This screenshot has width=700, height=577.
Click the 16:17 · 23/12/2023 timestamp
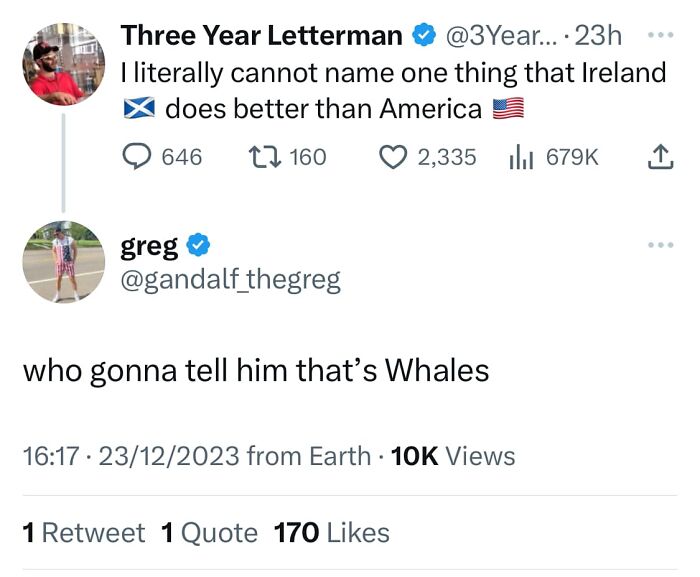tap(131, 456)
